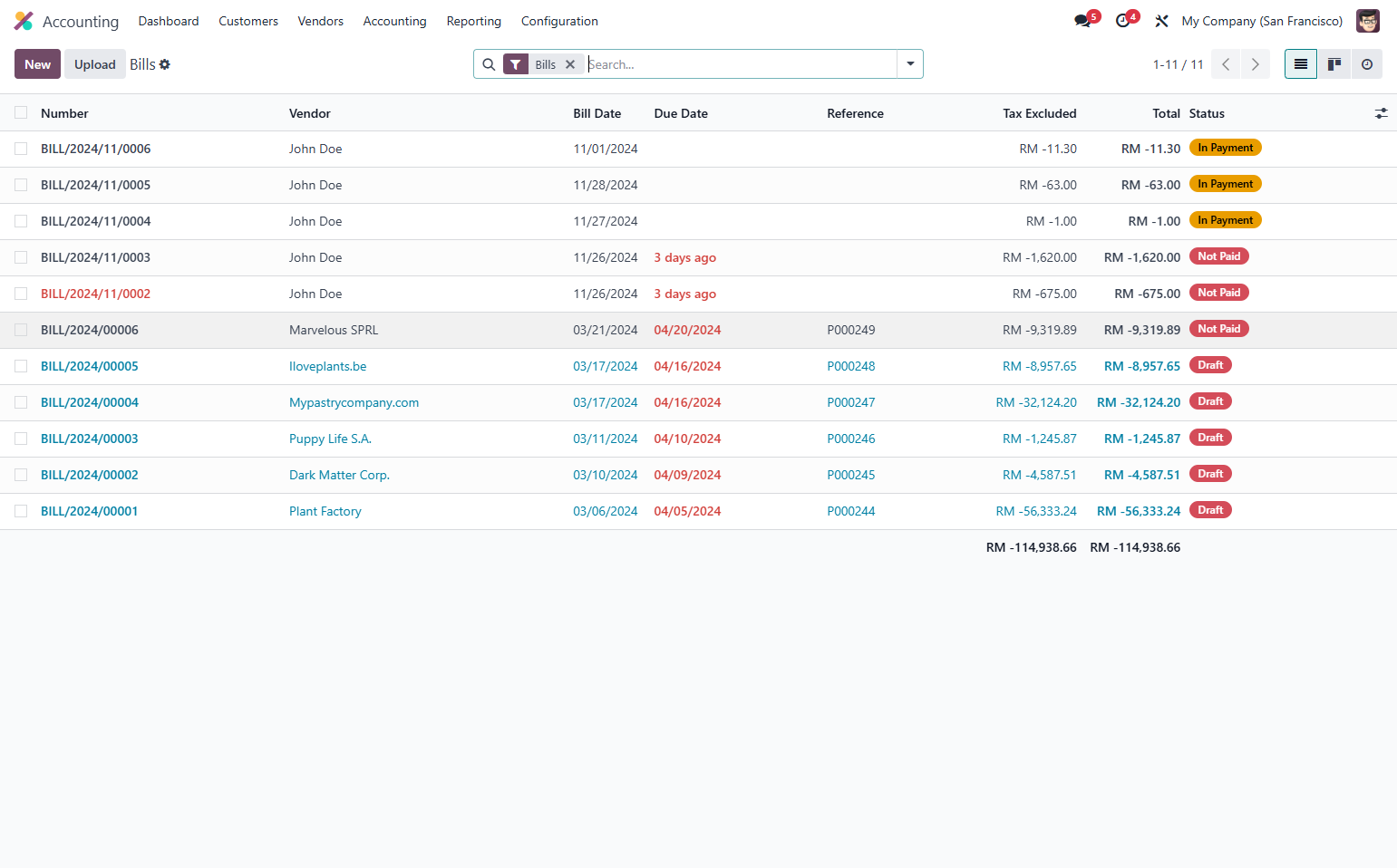Sort by Bill Date column header

597,113
